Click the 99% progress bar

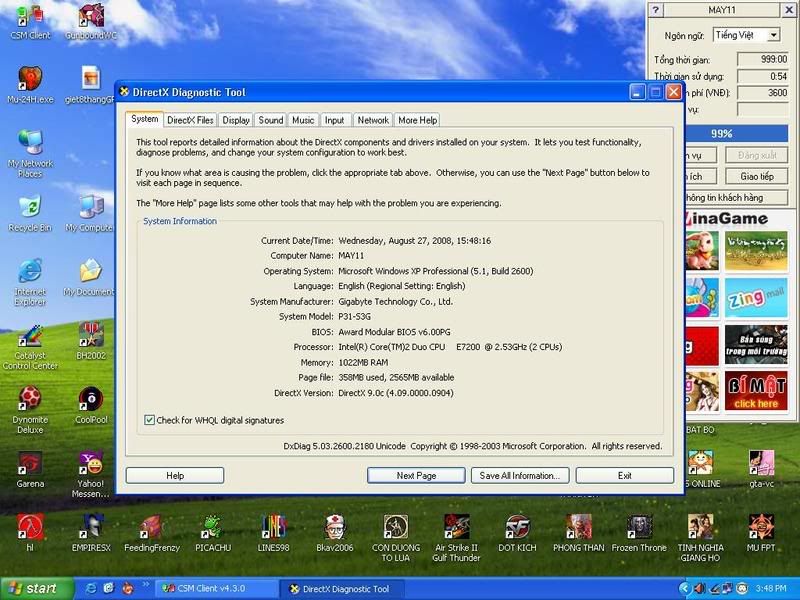coord(735,134)
